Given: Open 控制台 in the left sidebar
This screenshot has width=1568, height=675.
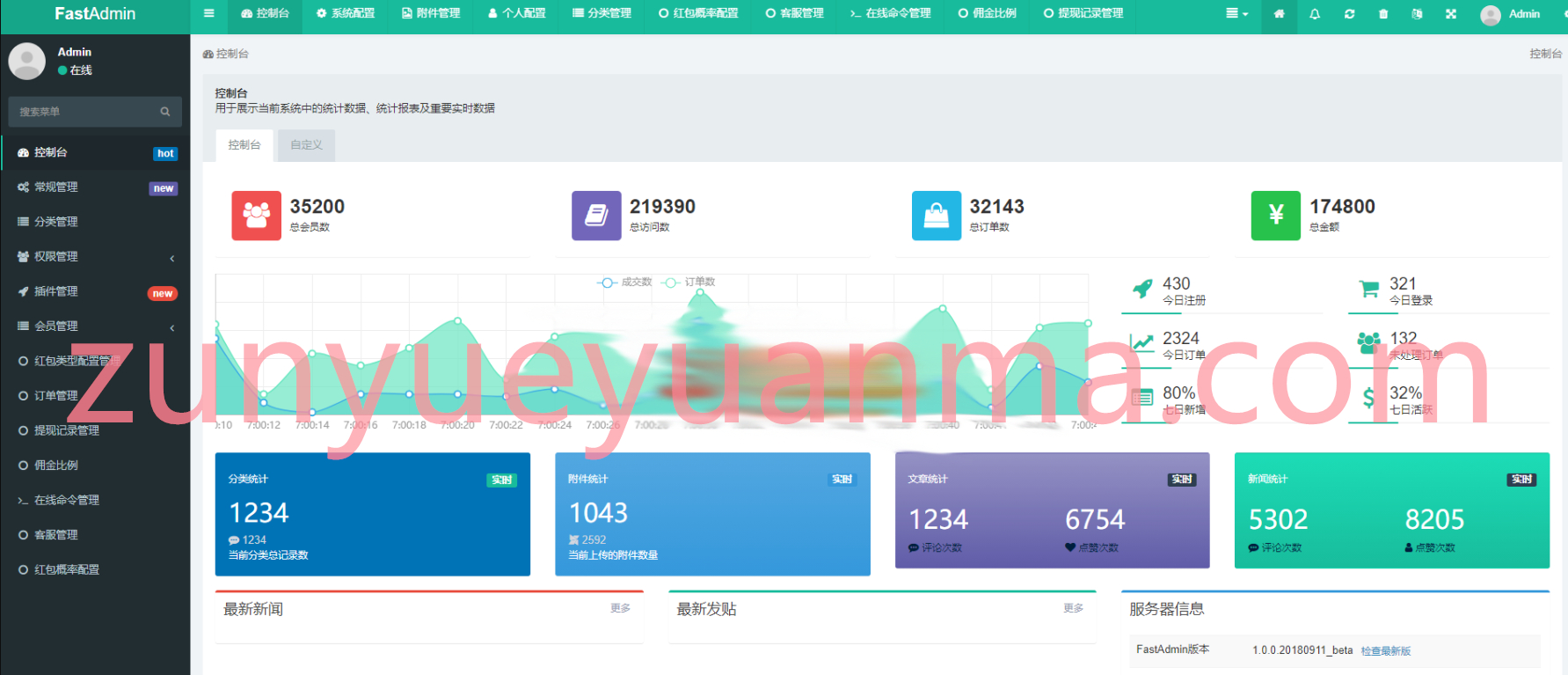Looking at the screenshot, I should click(x=95, y=152).
